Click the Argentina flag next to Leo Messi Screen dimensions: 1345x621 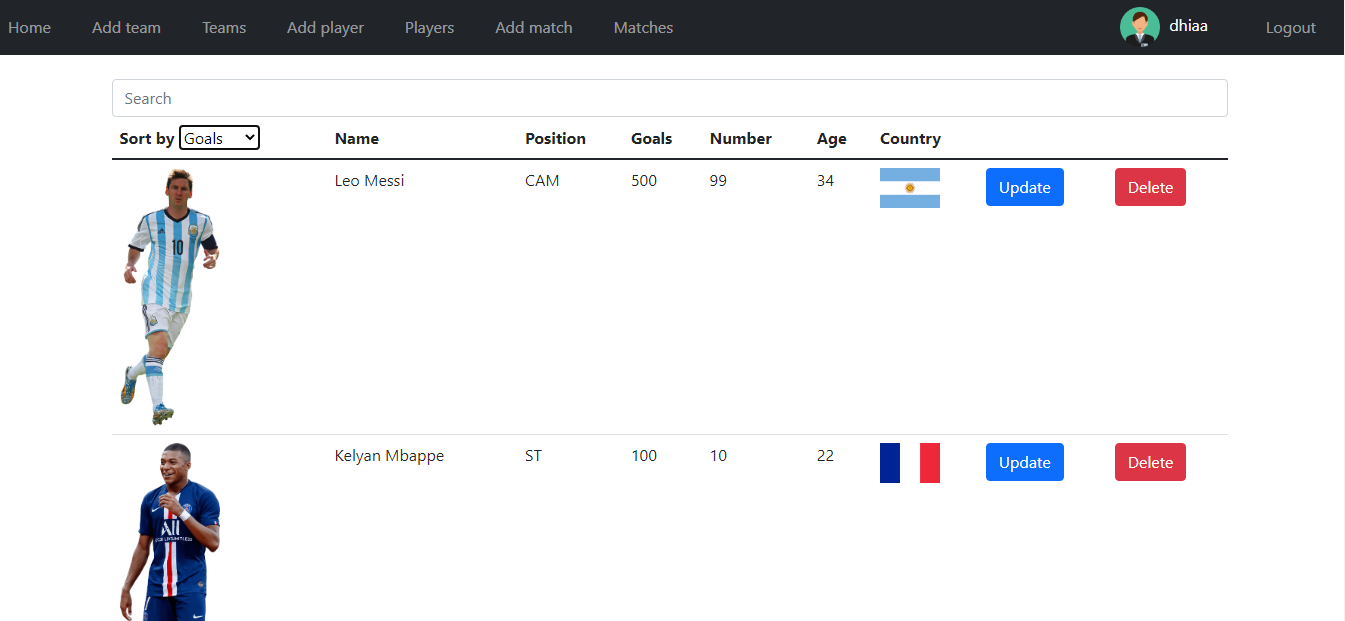coord(909,187)
